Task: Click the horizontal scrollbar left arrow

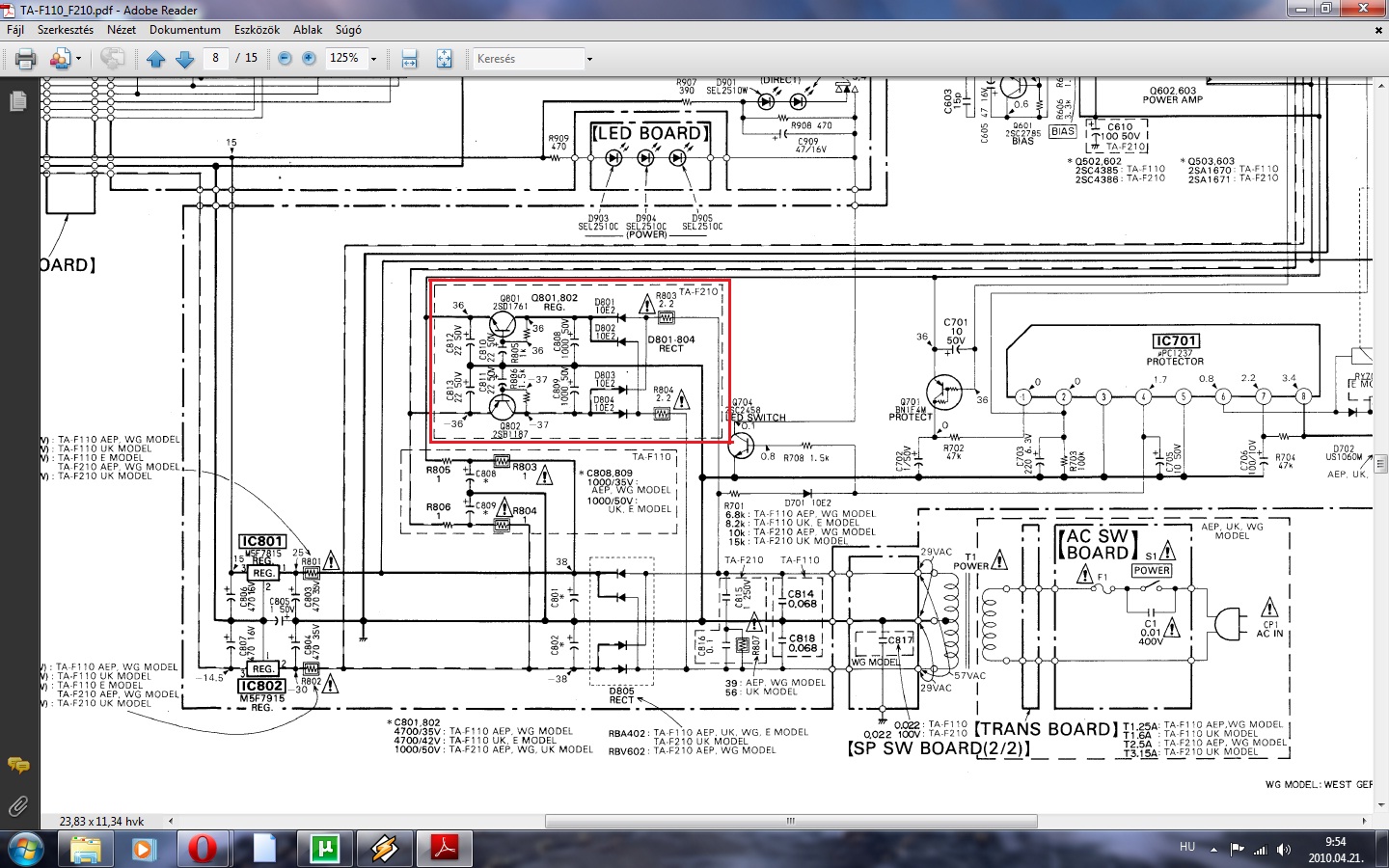Action: click(171, 822)
